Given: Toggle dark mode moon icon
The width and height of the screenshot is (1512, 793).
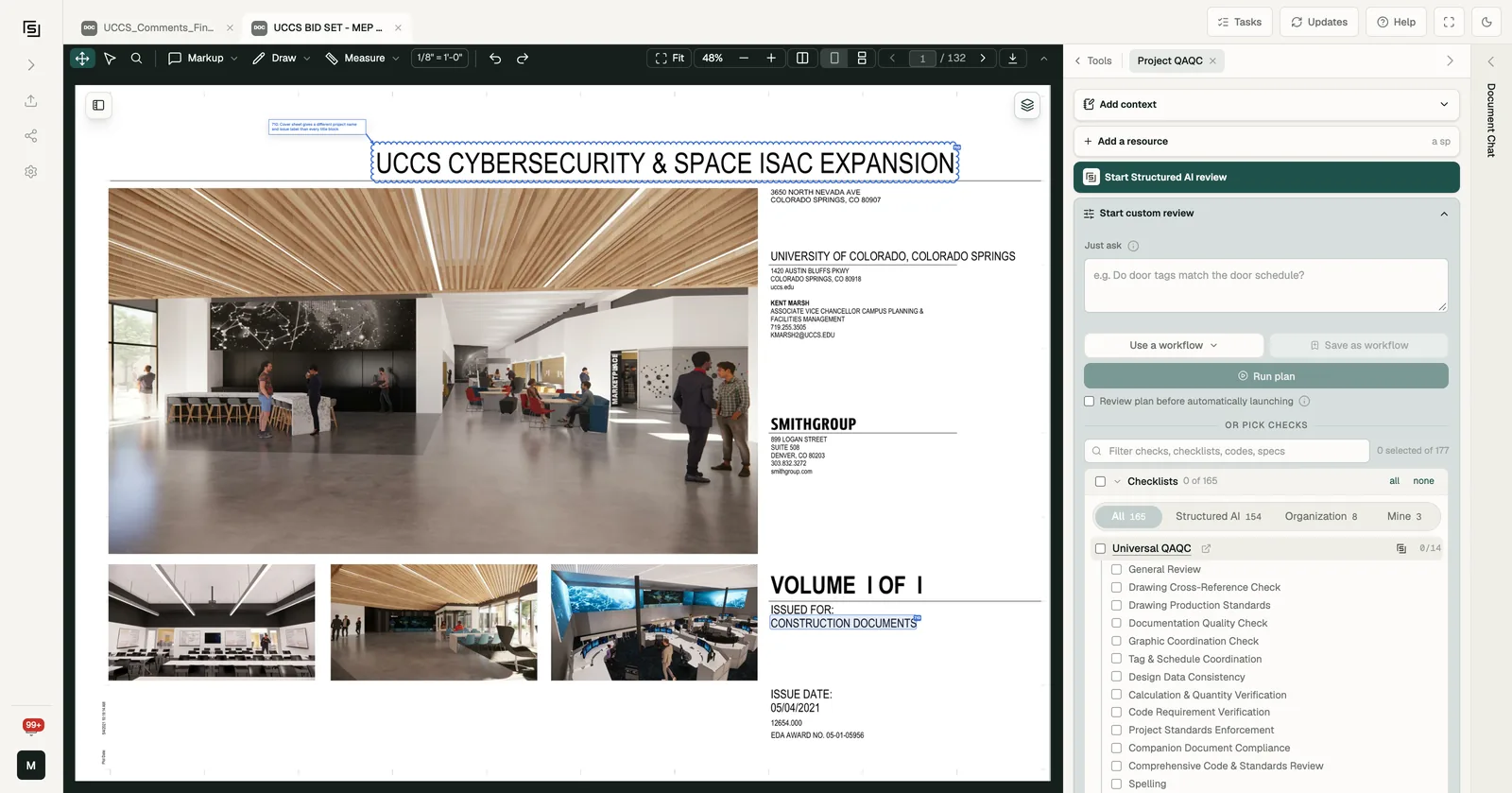Looking at the screenshot, I should tap(1486, 22).
